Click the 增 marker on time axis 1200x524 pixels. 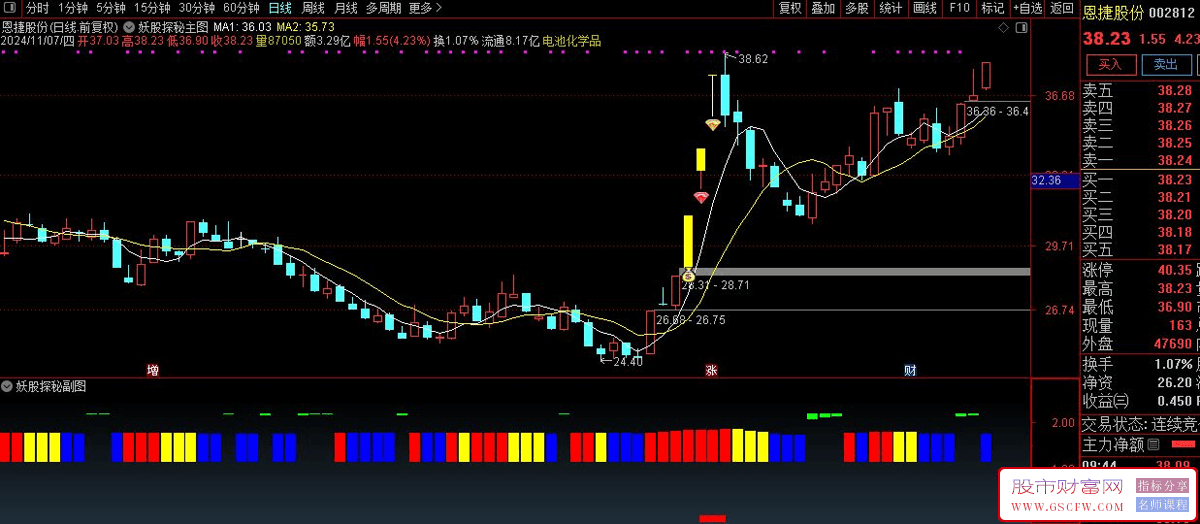153,370
